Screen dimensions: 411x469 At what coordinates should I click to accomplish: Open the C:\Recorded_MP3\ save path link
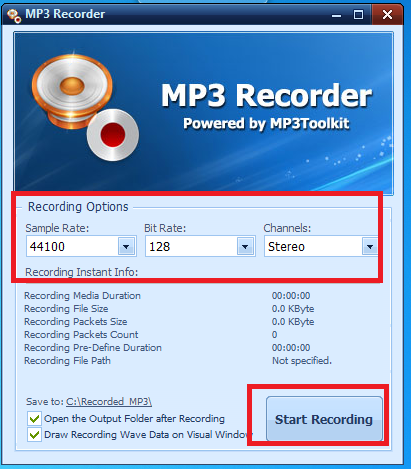109,401
